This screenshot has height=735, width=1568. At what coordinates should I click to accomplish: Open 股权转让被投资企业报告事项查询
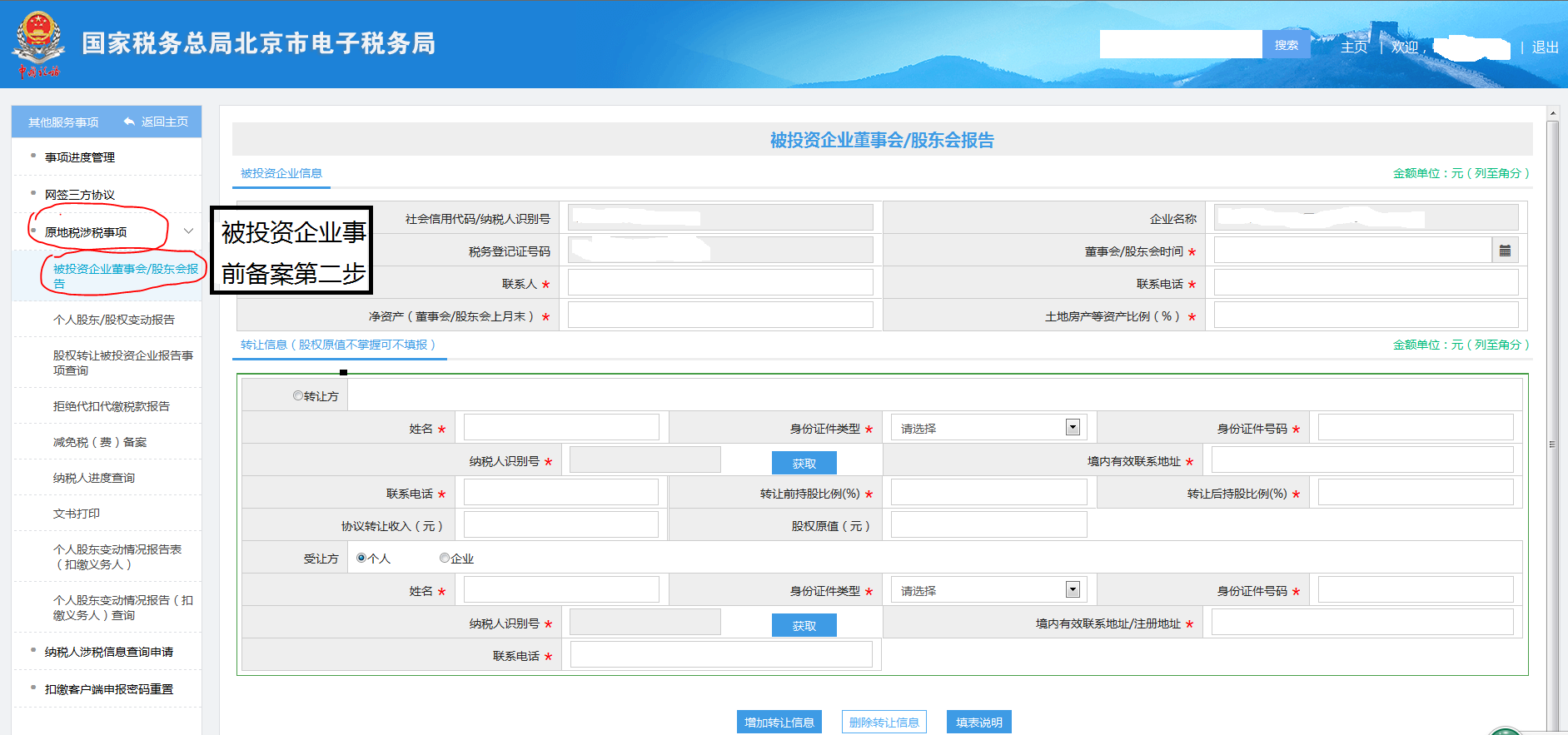(123, 363)
